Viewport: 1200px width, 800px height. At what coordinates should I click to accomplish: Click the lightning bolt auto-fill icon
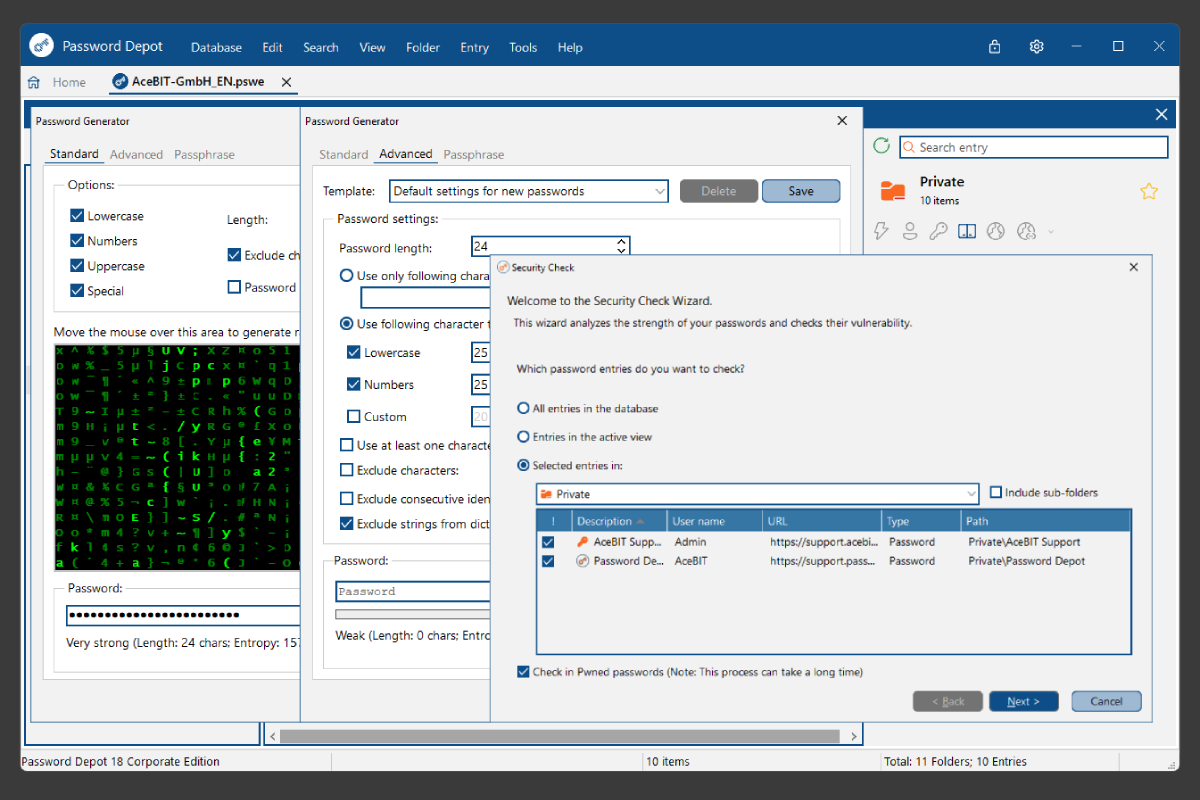pos(881,231)
